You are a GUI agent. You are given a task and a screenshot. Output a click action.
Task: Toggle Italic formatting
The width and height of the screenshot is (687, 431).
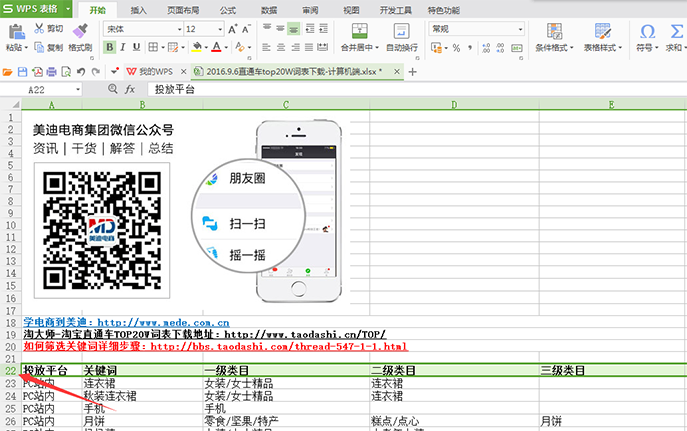123,47
